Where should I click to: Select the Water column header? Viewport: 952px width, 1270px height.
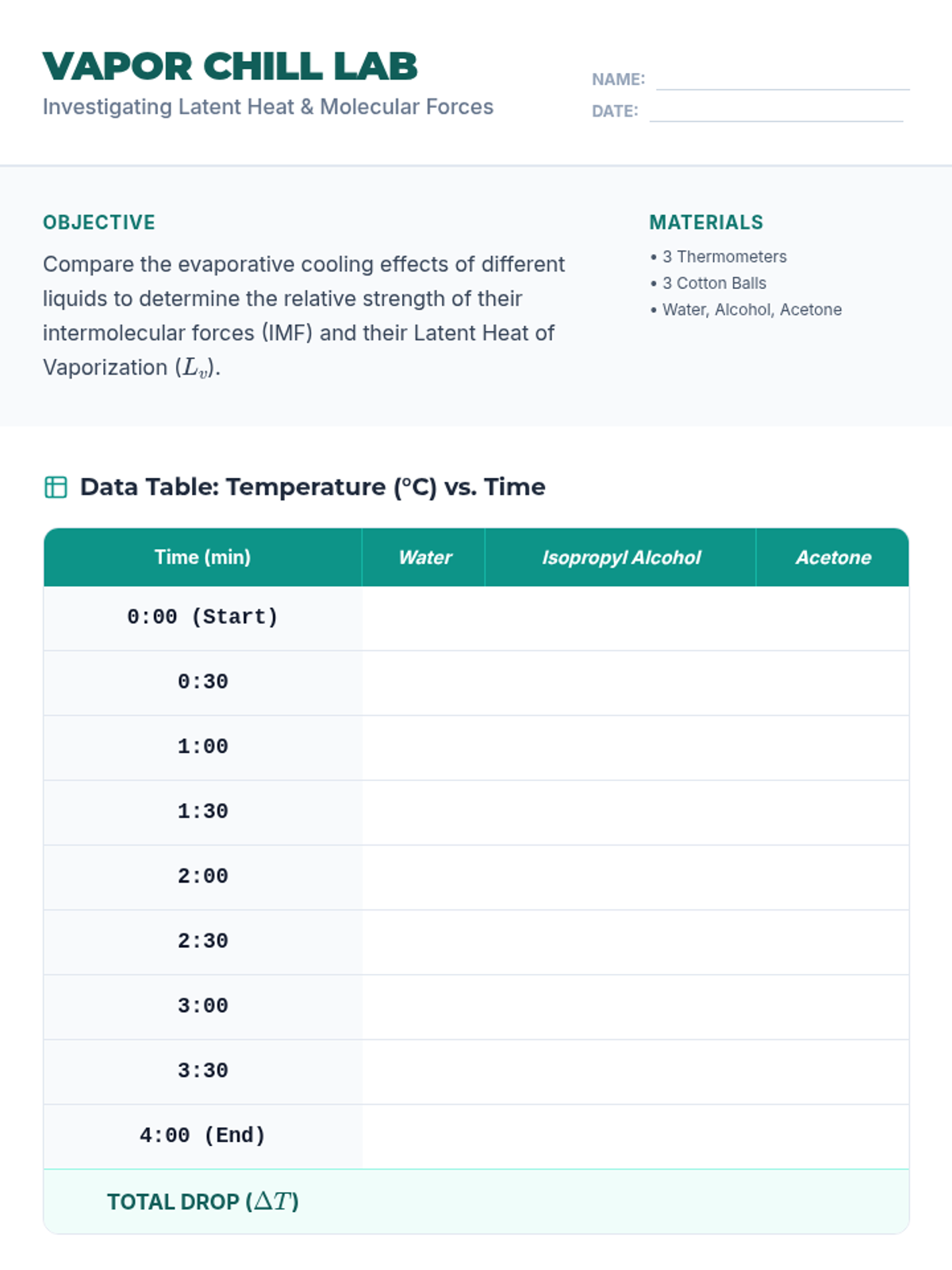[x=424, y=557]
